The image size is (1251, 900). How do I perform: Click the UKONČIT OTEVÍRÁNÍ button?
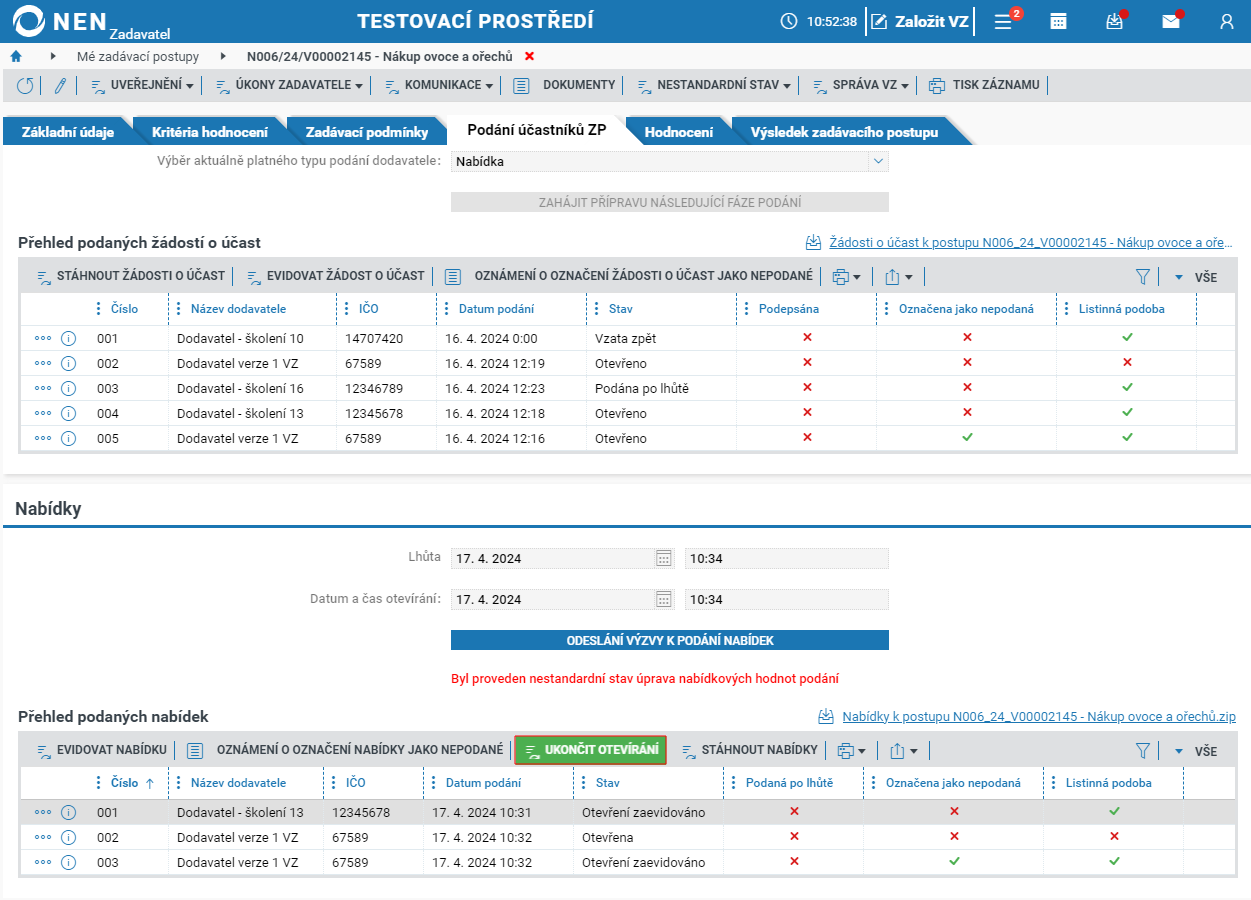click(591, 750)
